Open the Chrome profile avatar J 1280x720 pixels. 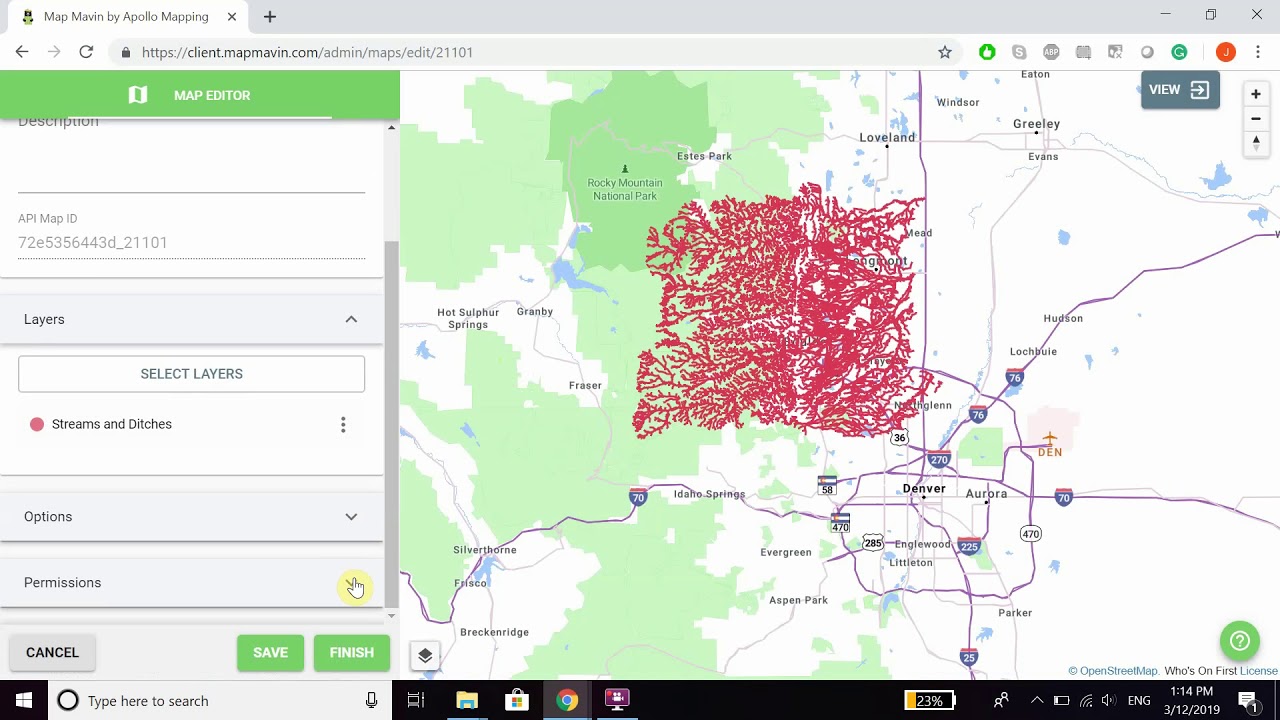click(x=1226, y=52)
